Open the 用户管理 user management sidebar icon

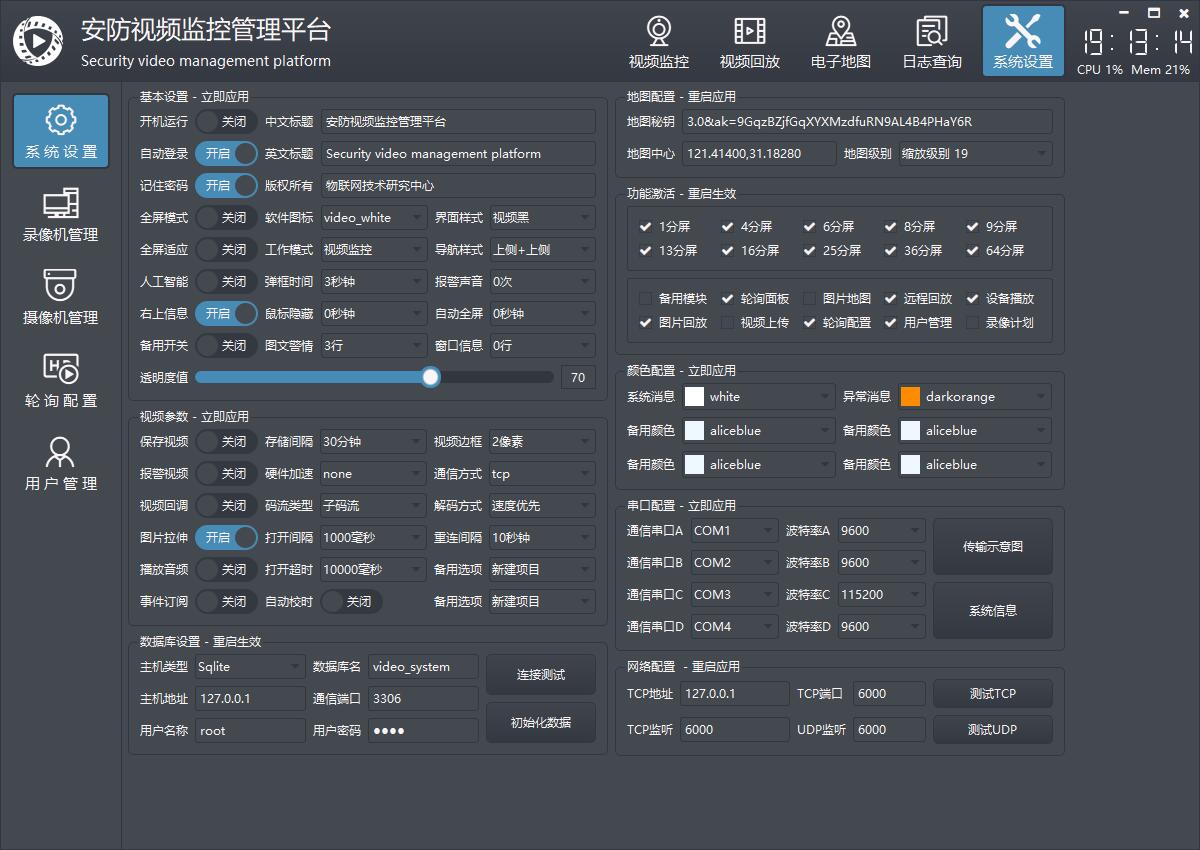[x=61, y=464]
